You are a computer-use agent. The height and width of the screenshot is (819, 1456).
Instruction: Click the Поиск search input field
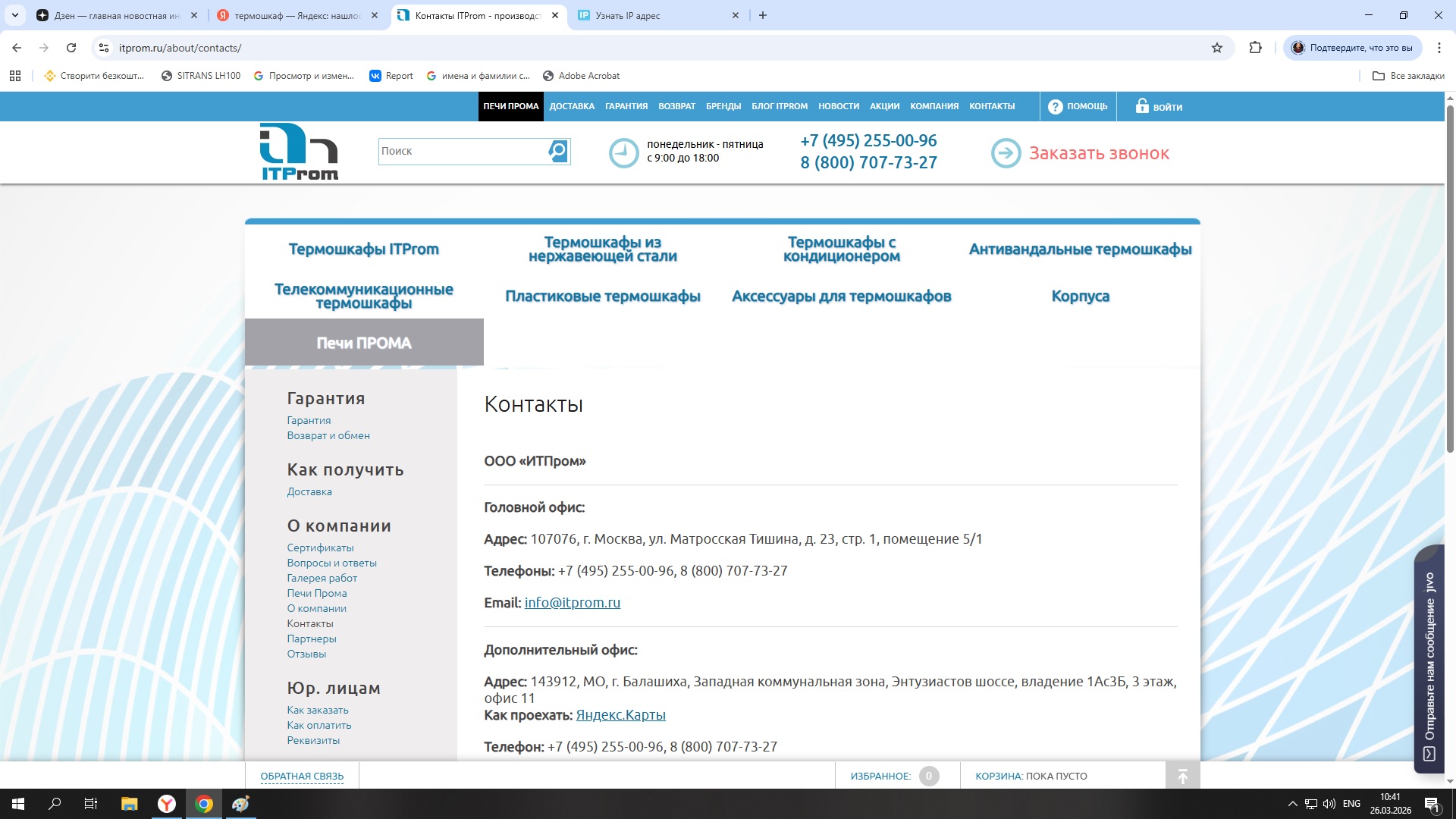click(463, 151)
